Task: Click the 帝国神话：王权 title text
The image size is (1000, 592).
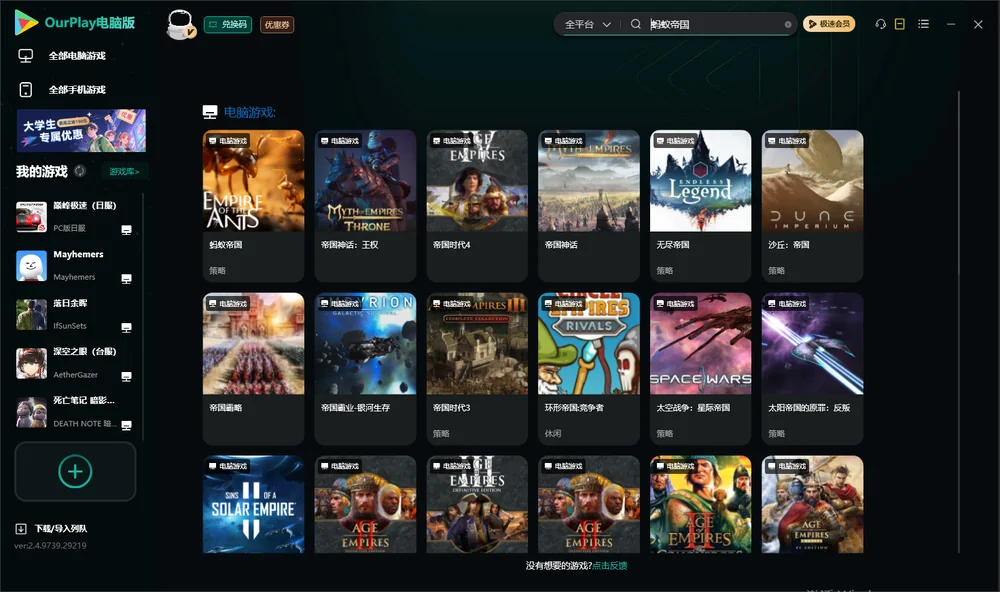Action: click(x=349, y=245)
